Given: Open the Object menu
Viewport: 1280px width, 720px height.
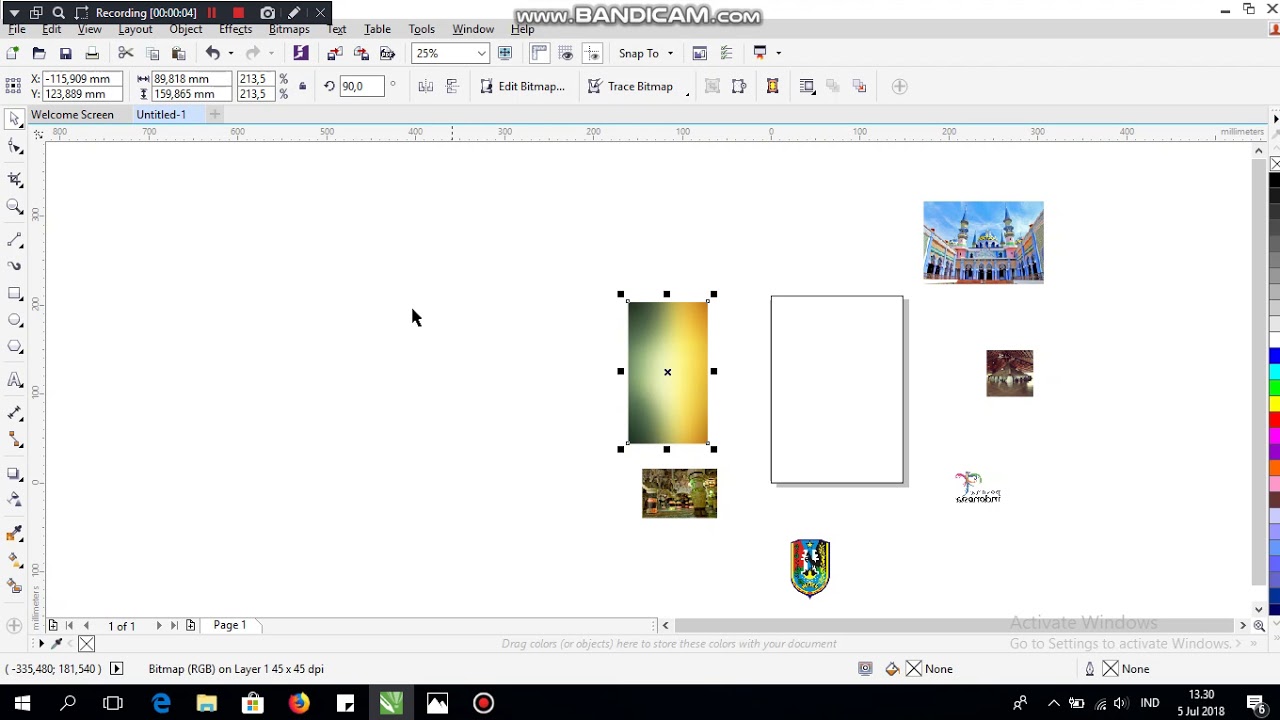Looking at the screenshot, I should click(186, 29).
